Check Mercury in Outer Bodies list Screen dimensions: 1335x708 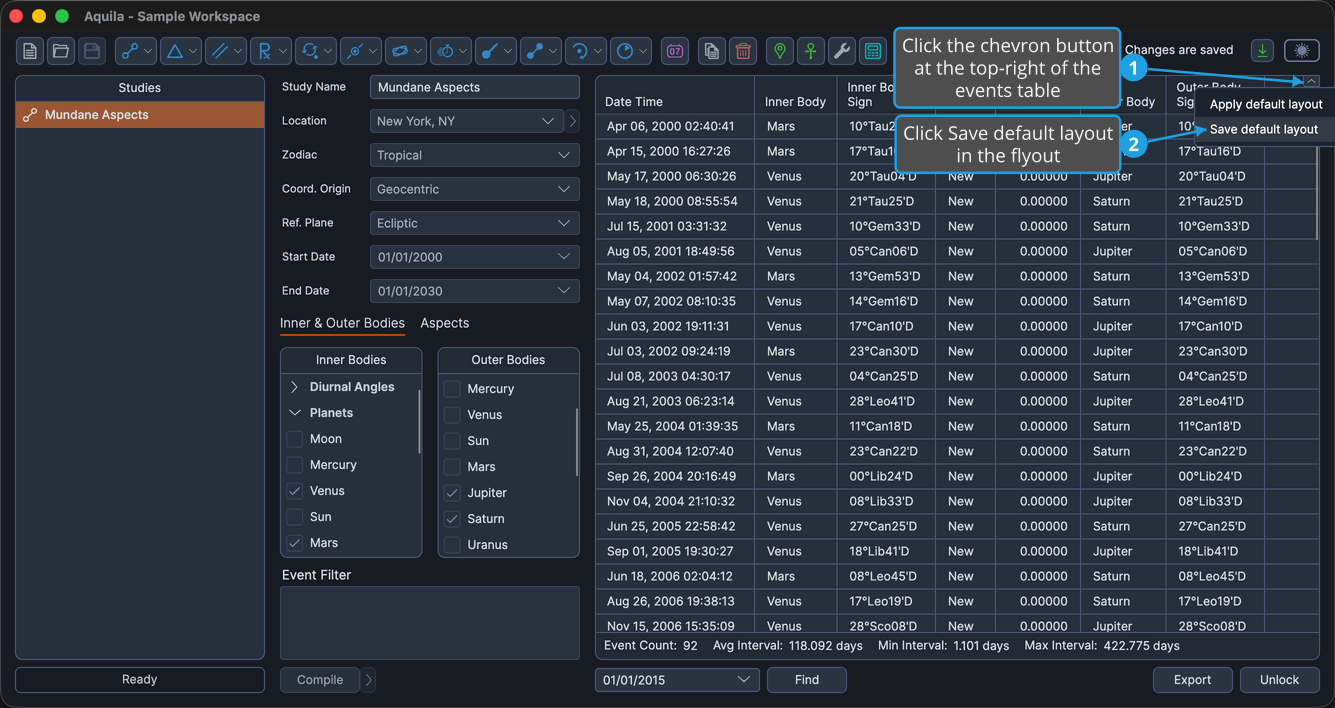[x=452, y=389]
